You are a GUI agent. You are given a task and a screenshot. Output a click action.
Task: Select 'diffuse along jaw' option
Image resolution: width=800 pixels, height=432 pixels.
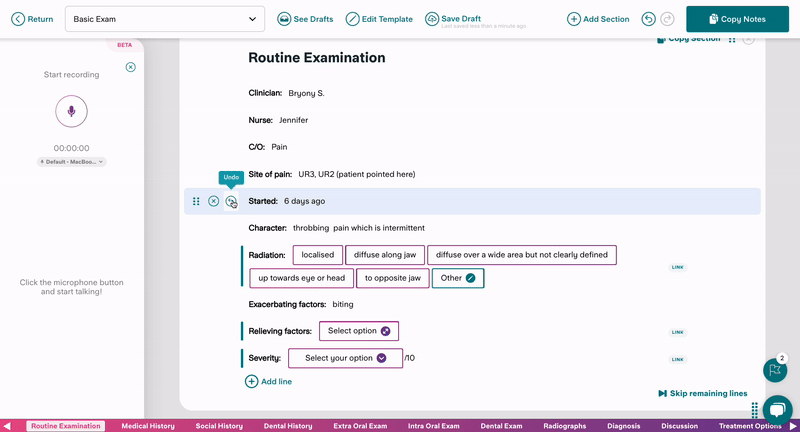point(385,255)
